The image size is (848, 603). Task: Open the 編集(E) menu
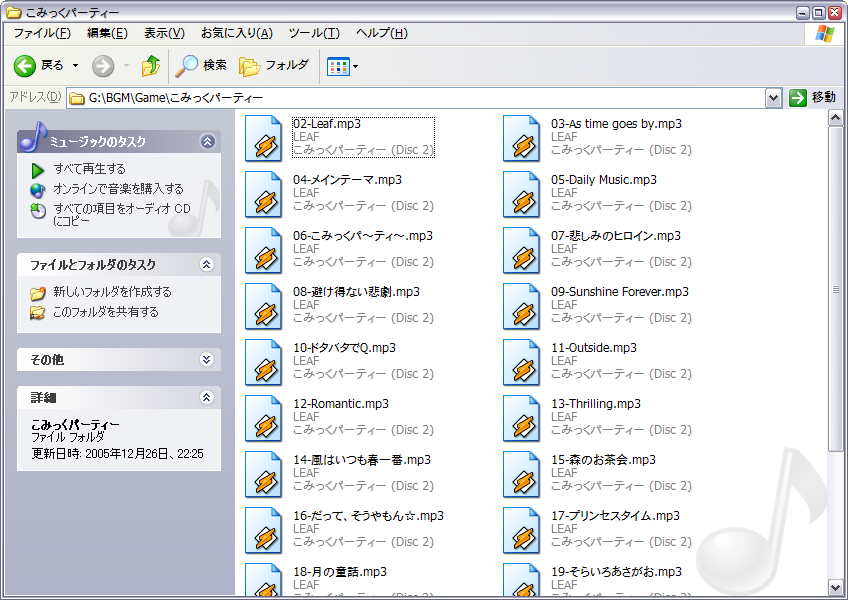pyautogui.click(x=107, y=34)
